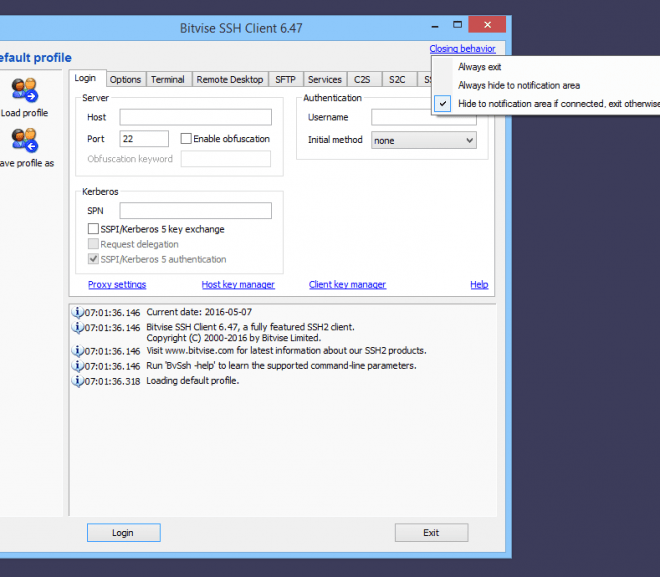Image resolution: width=660 pixels, height=577 pixels.
Task: Toggle SSPI/Kerberos 5 authentication checkbox
Action: pos(93,259)
